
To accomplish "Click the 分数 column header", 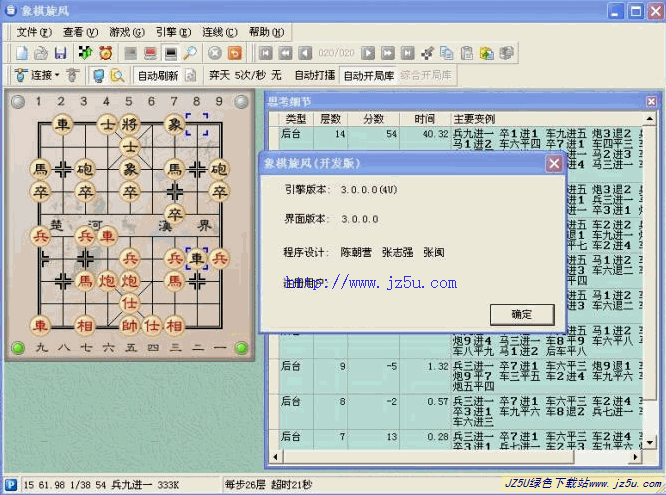I will 373,119.
